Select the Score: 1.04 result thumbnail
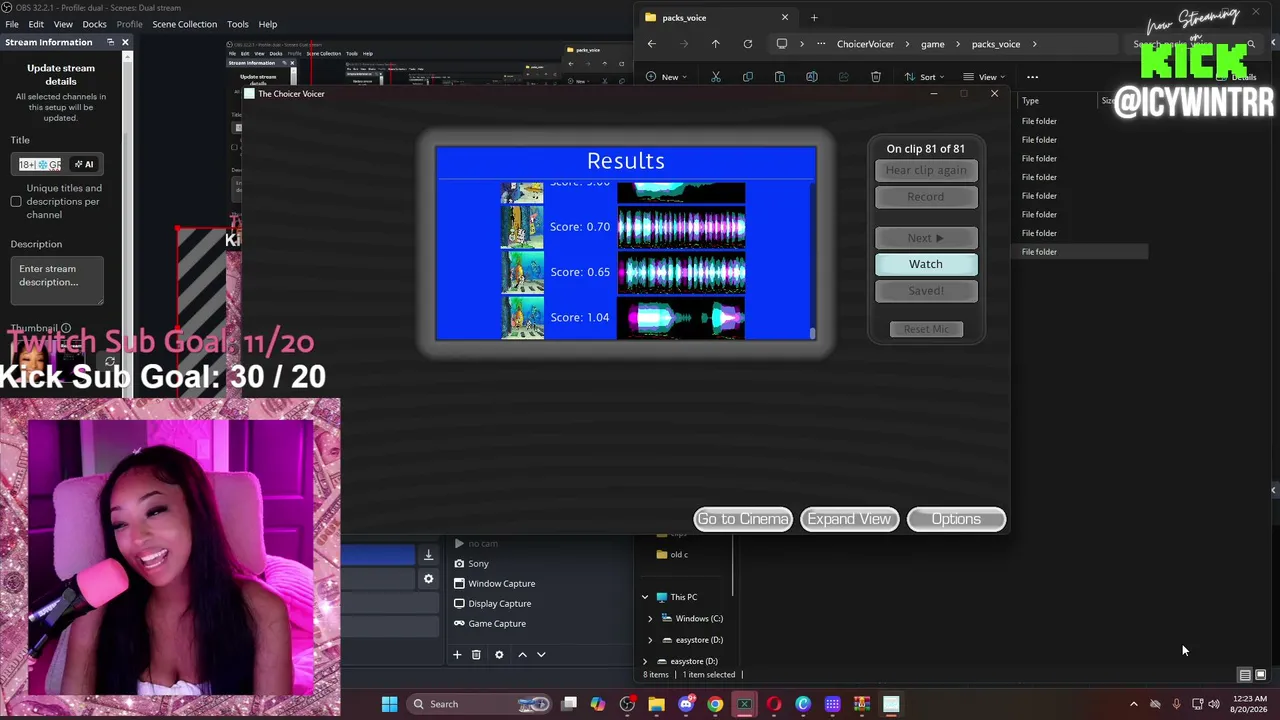This screenshot has height=720, width=1280. [x=522, y=317]
